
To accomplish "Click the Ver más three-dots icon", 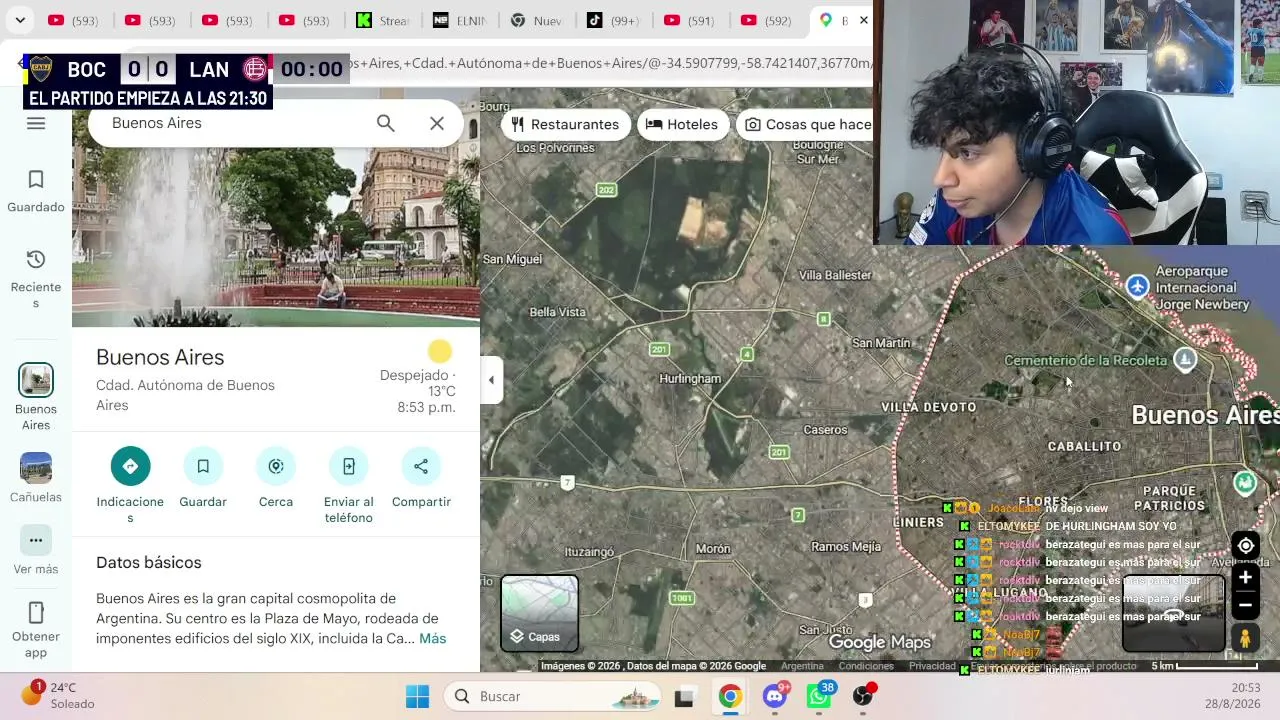I will coord(36,540).
